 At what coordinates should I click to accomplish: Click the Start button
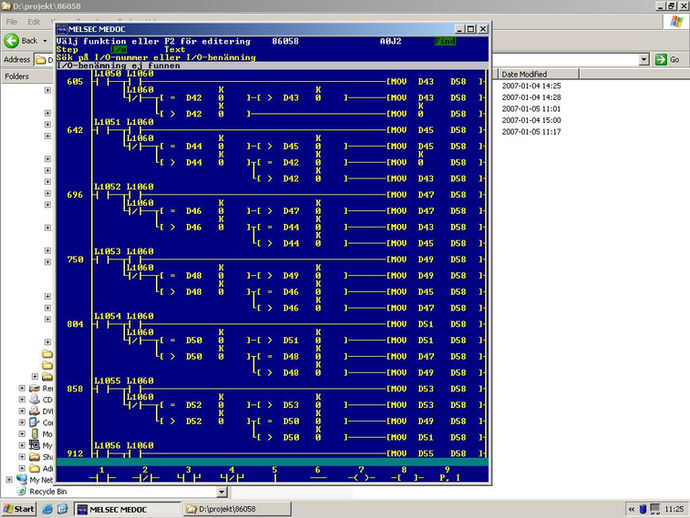click(18, 509)
